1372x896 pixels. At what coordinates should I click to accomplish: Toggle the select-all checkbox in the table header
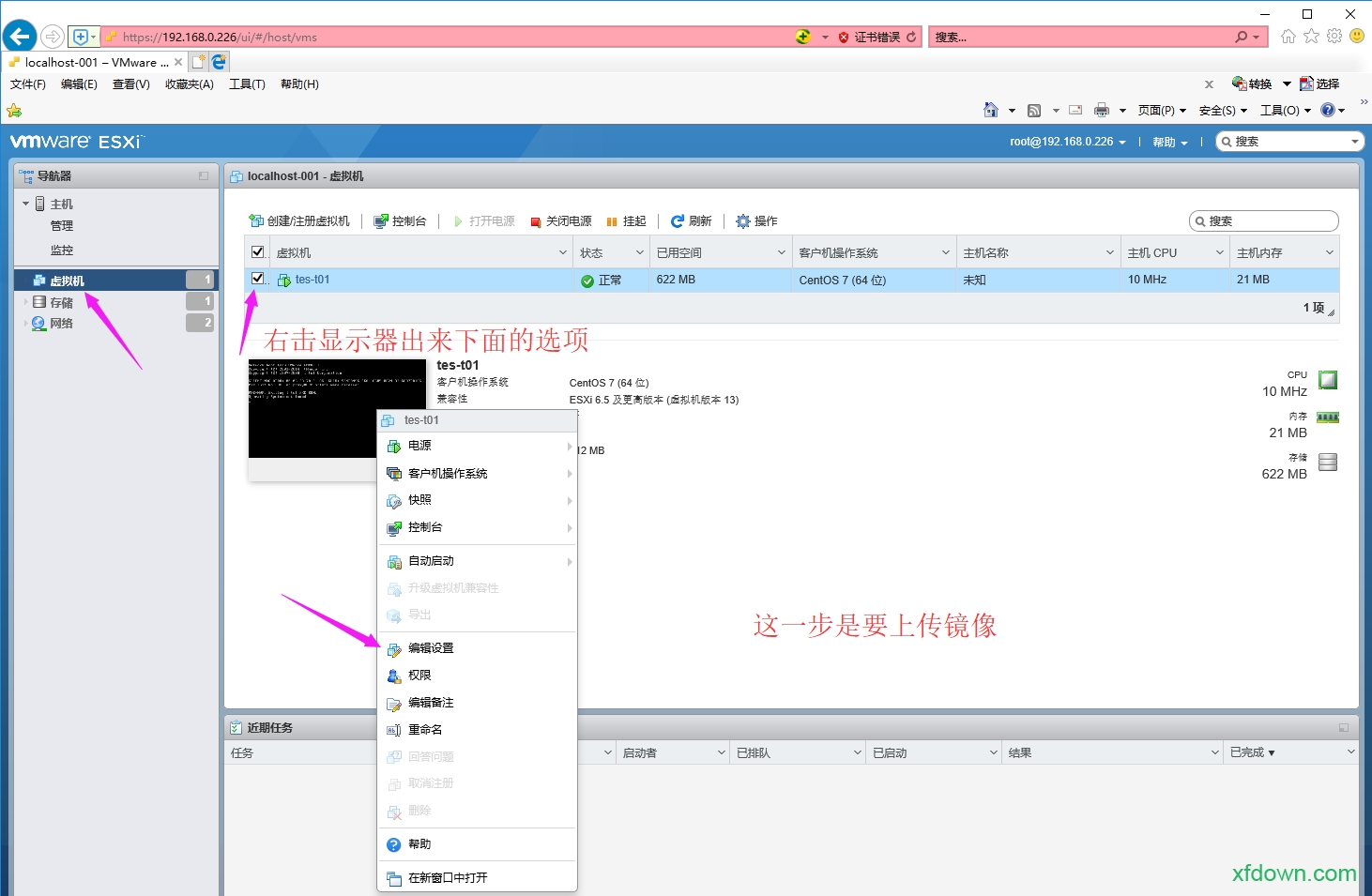(257, 251)
